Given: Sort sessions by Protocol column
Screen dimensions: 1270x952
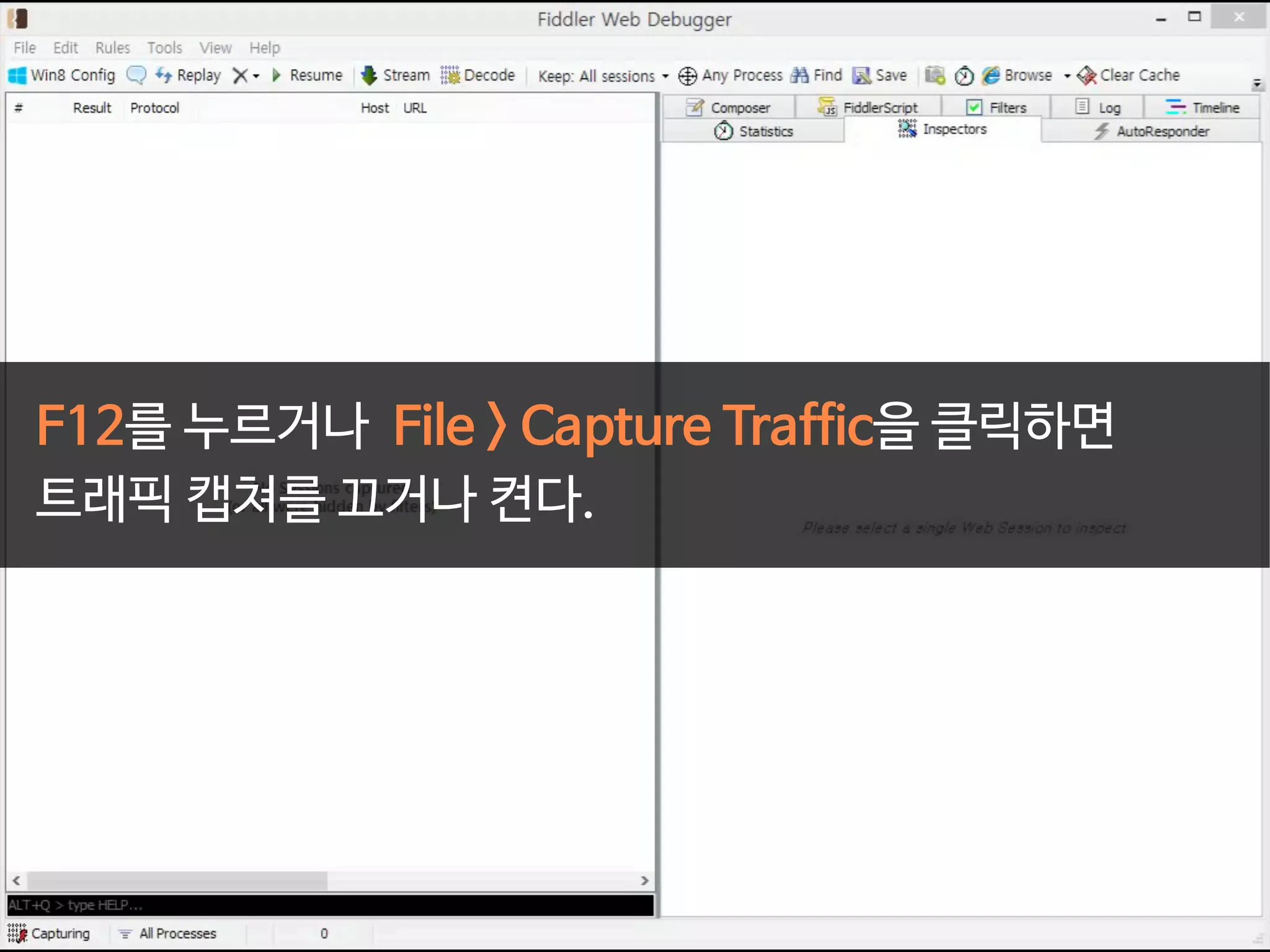Looking at the screenshot, I should click(154, 108).
